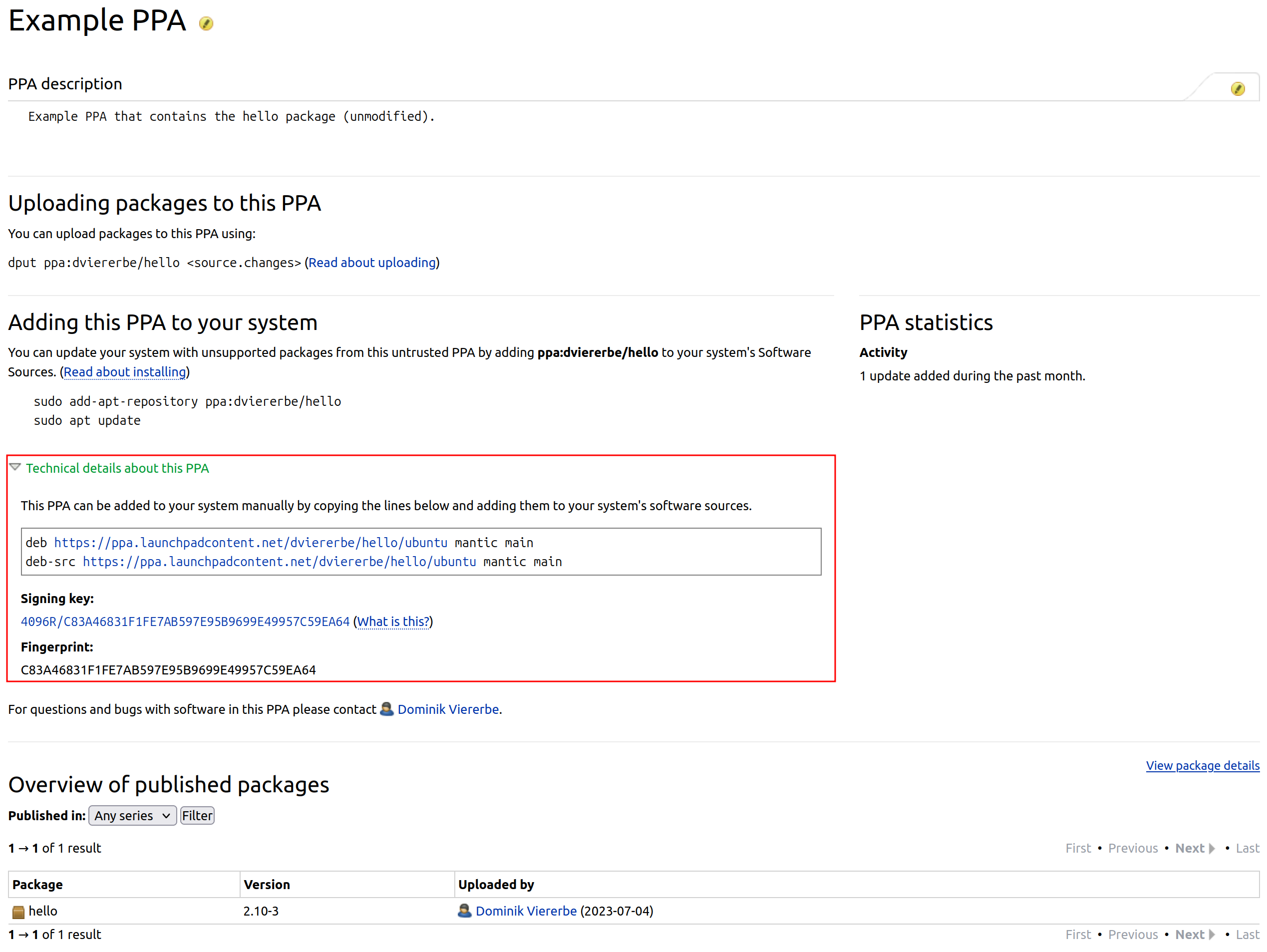Click Last in the top pagination

(1247, 848)
